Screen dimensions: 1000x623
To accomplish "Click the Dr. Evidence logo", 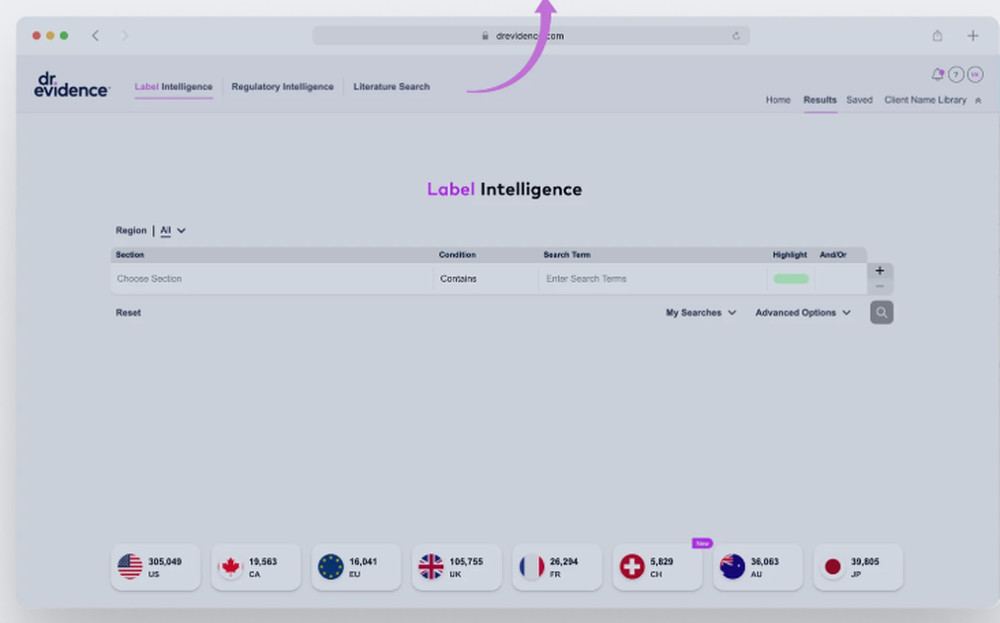I will (x=70, y=85).
